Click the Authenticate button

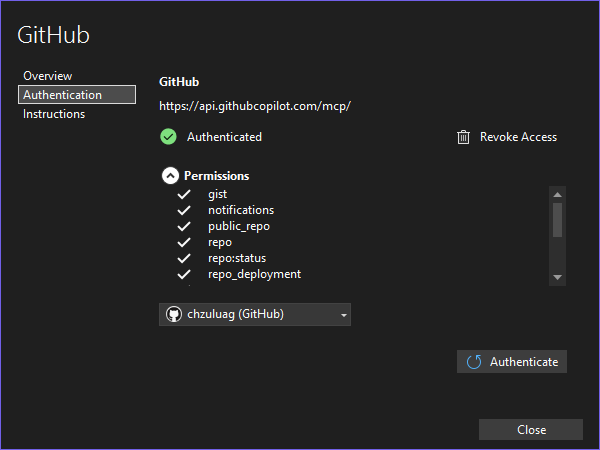tap(512, 362)
